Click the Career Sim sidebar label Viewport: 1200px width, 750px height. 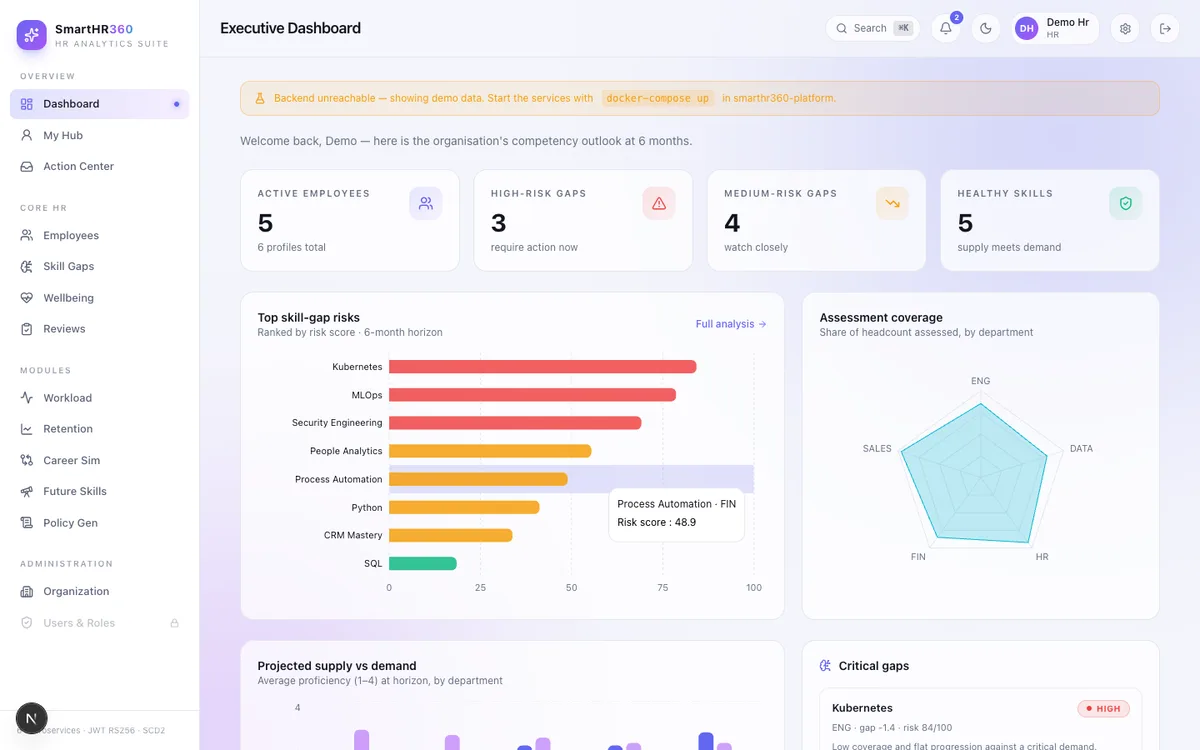(71, 460)
